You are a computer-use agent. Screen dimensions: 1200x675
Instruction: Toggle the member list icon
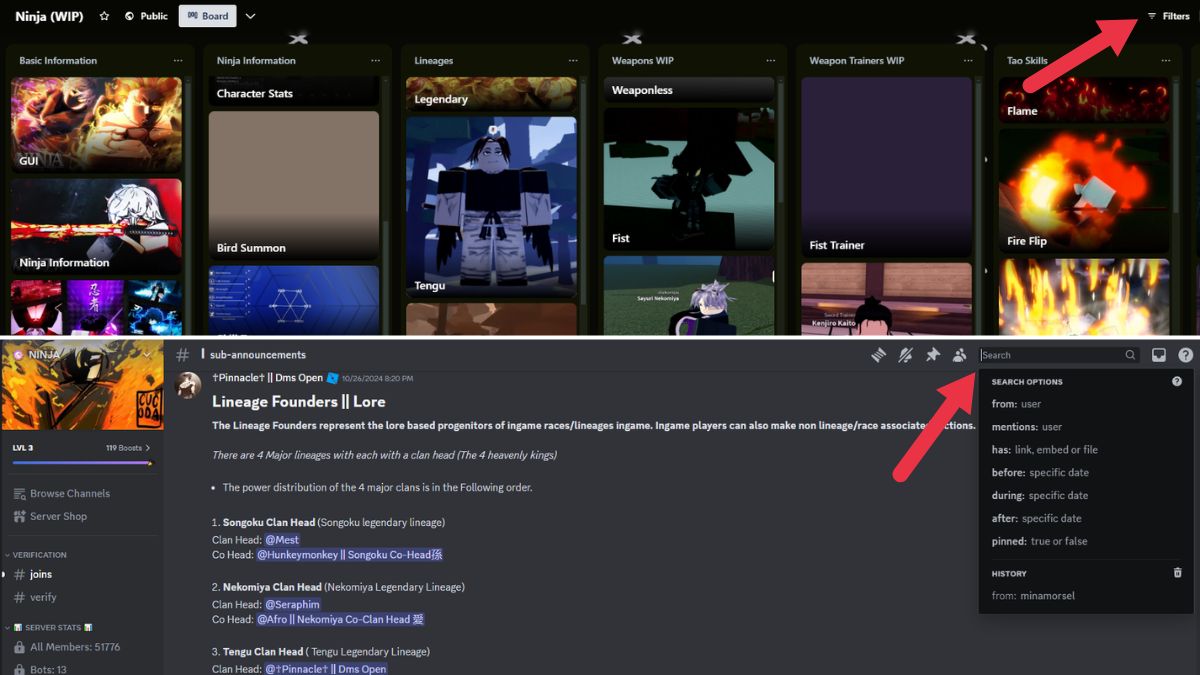click(x=959, y=355)
